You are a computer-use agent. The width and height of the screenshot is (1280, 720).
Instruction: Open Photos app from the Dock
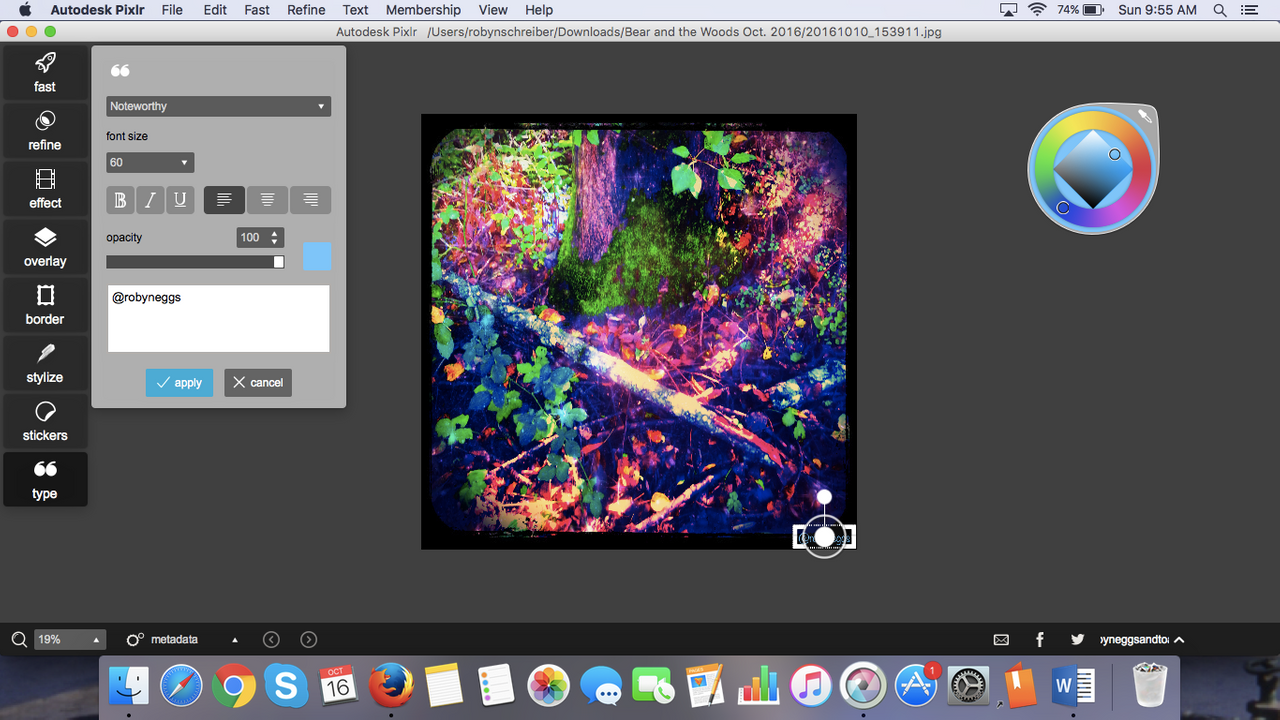(x=547, y=686)
